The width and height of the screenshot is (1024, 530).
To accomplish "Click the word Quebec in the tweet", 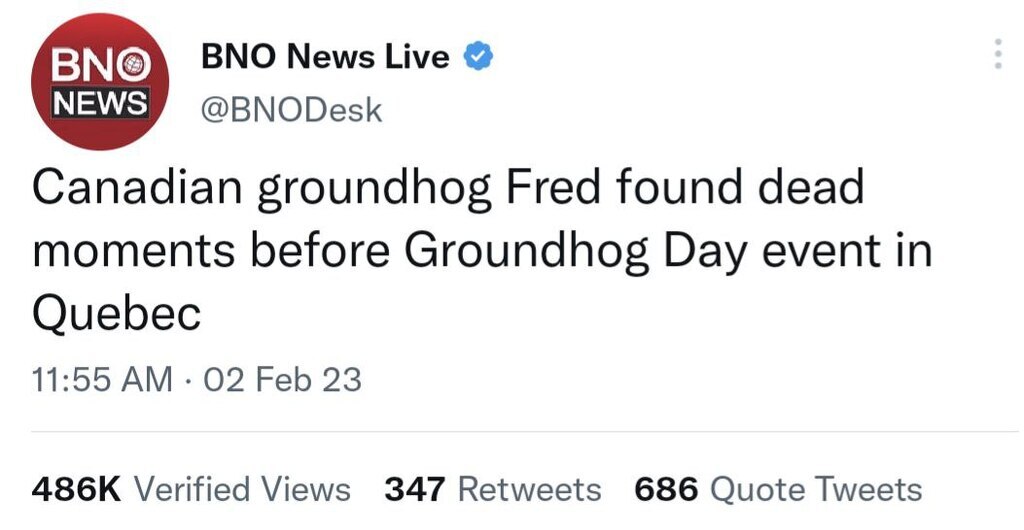I will (117, 314).
